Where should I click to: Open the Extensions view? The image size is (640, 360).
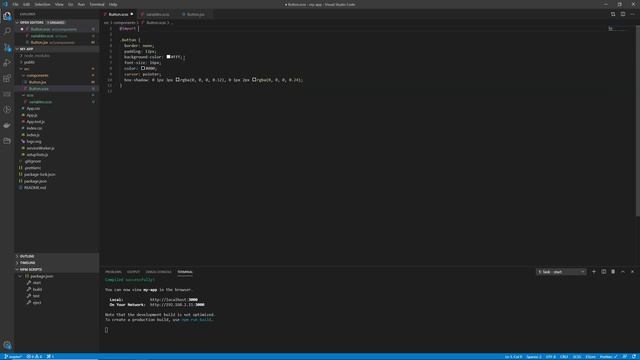(7, 78)
